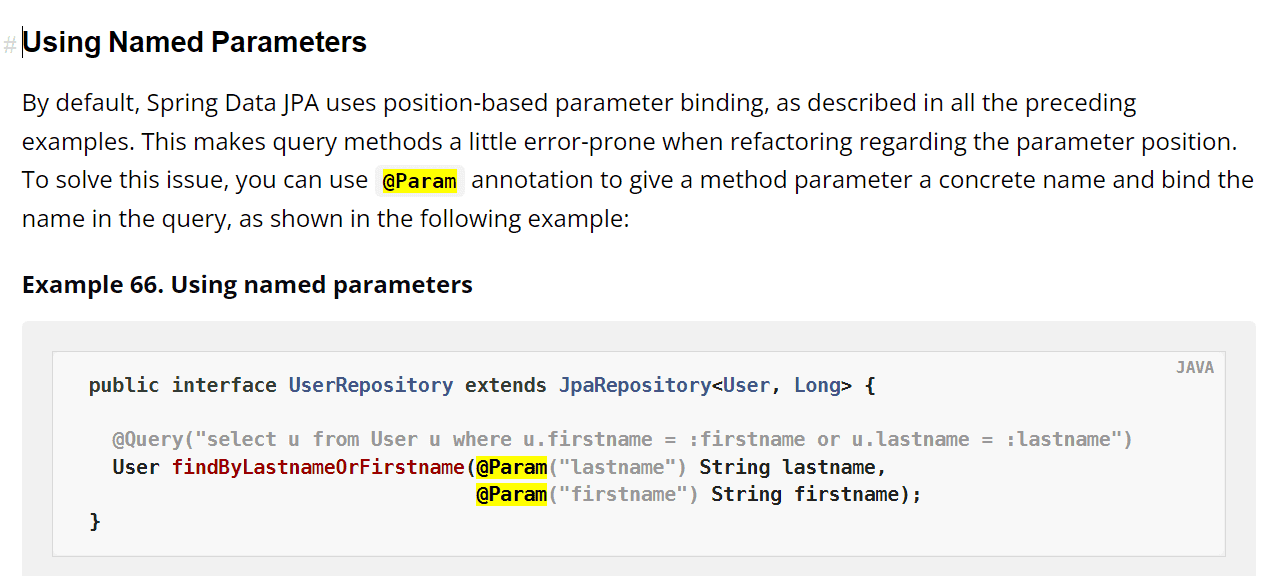Click the Using Named Parameters heading
Image resolution: width=1263 pixels, height=576 pixels.
point(194,43)
